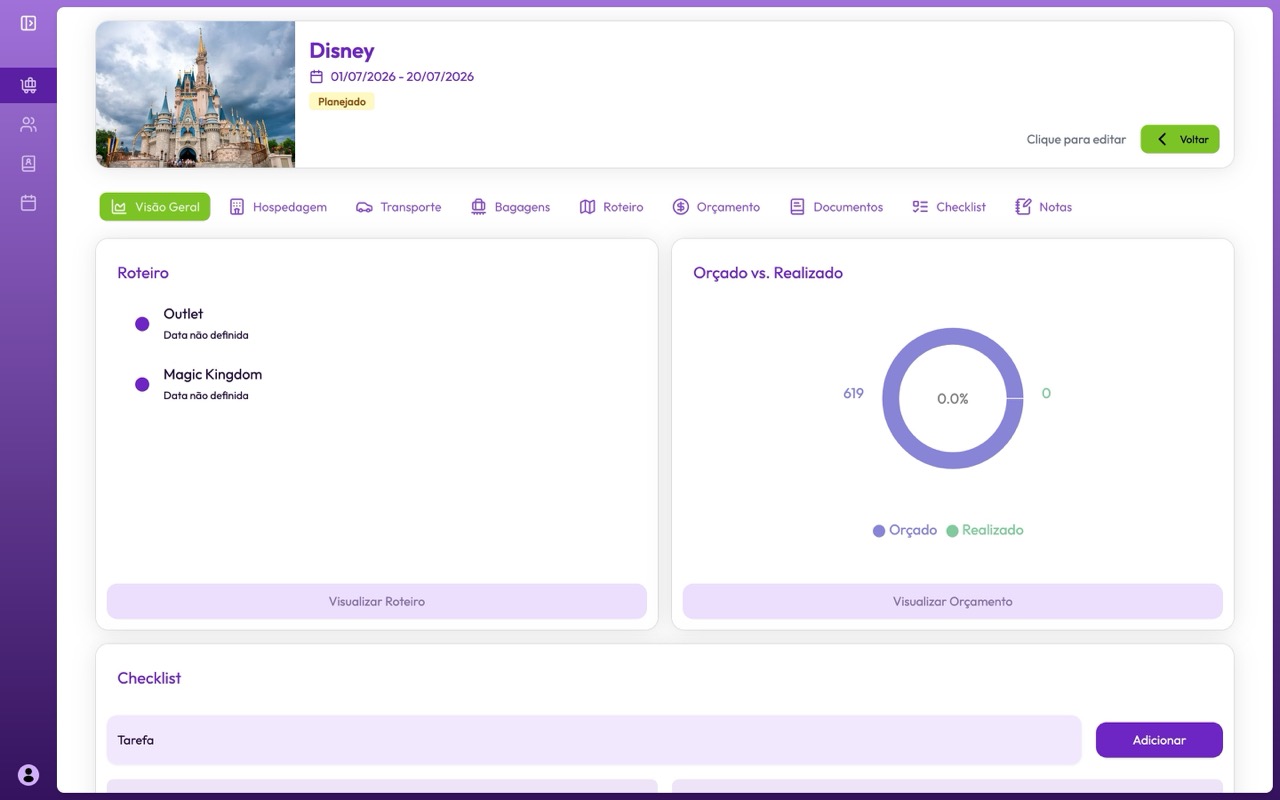Viewport: 1280px width, 800px height.
Task: Toggle the Orçado legend swatch
Action: pos(879,531)
